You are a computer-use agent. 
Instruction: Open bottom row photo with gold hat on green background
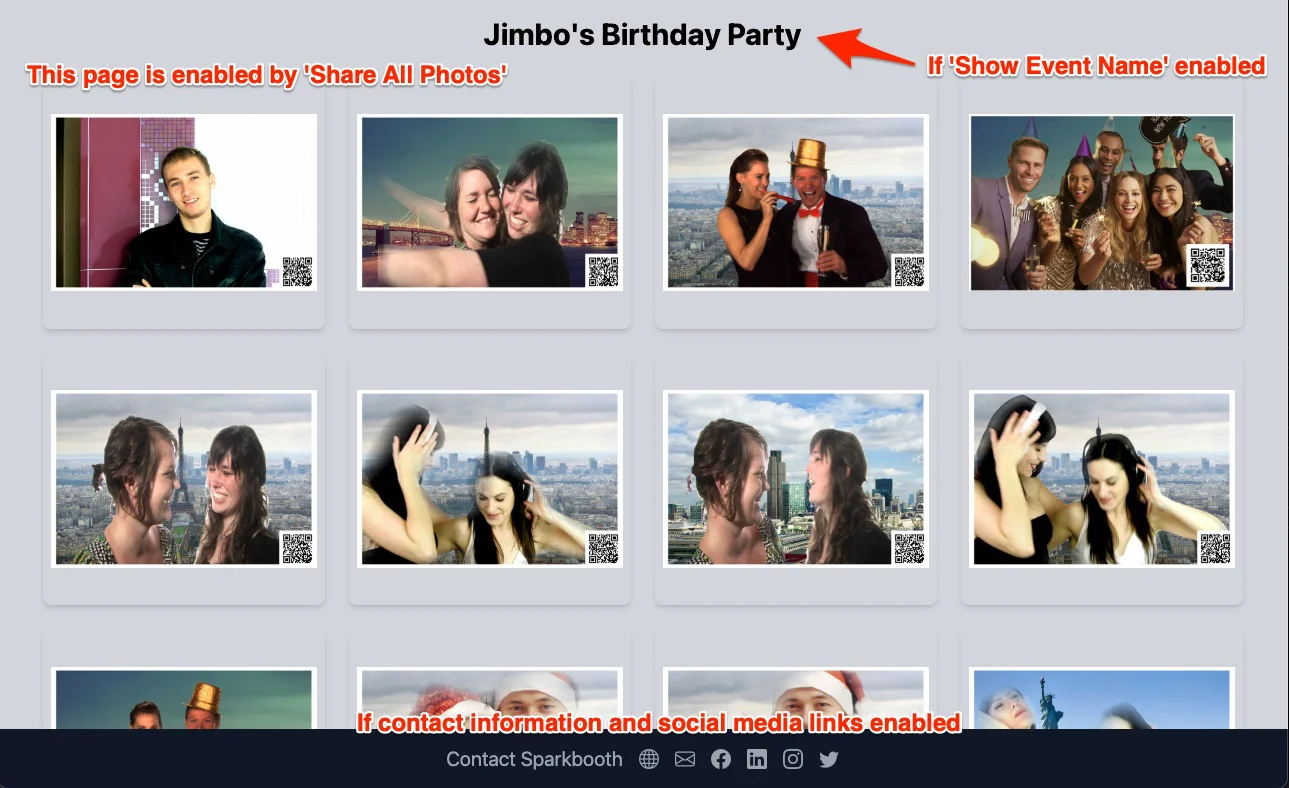tap(184, 699)
